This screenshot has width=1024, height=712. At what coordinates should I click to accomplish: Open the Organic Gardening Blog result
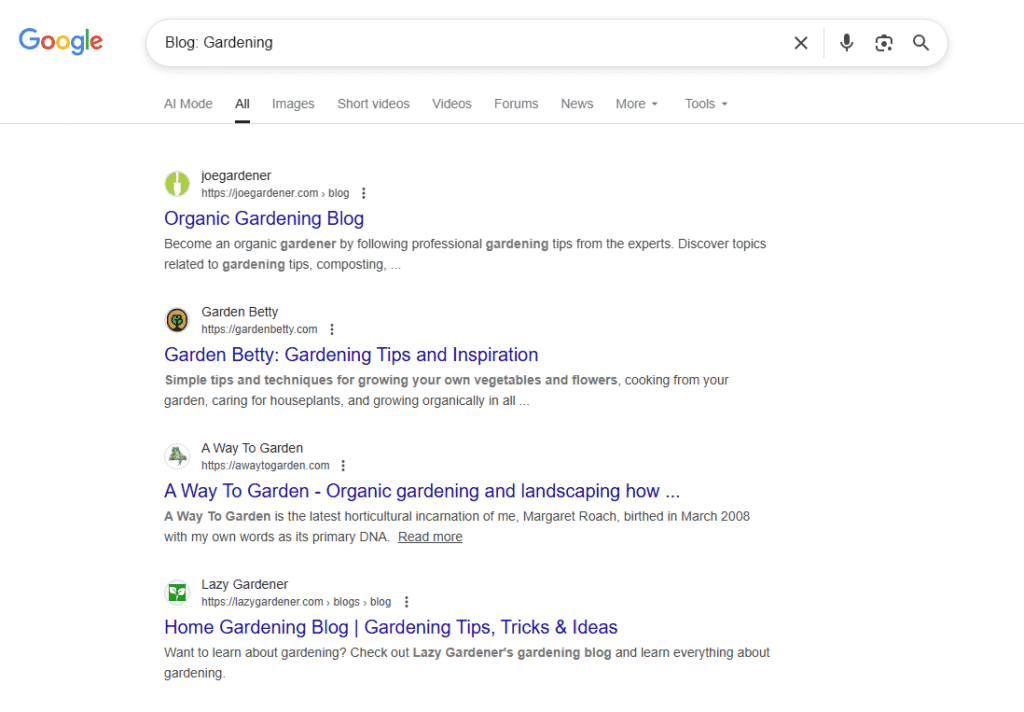click(x=264, y=218)
